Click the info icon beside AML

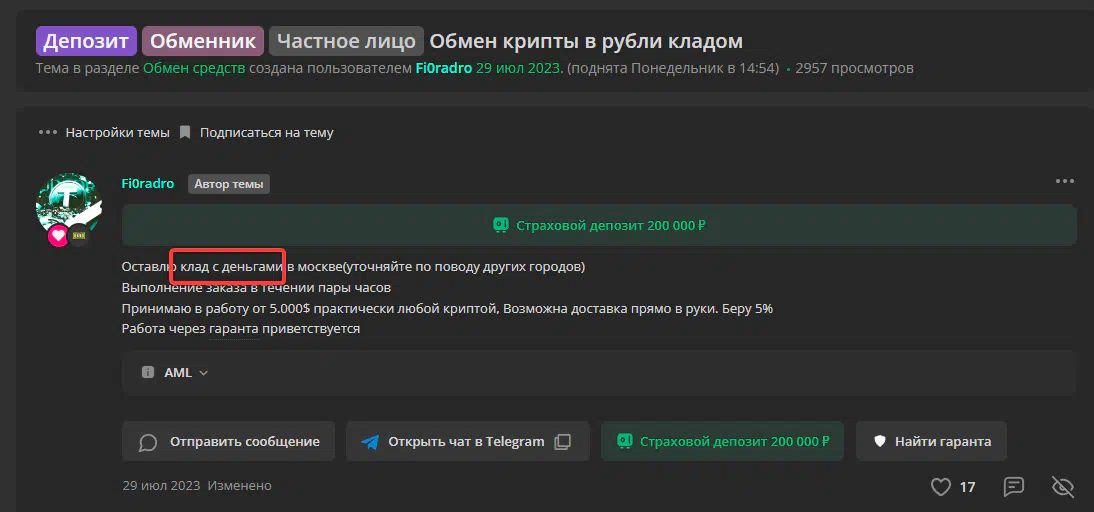147,372
